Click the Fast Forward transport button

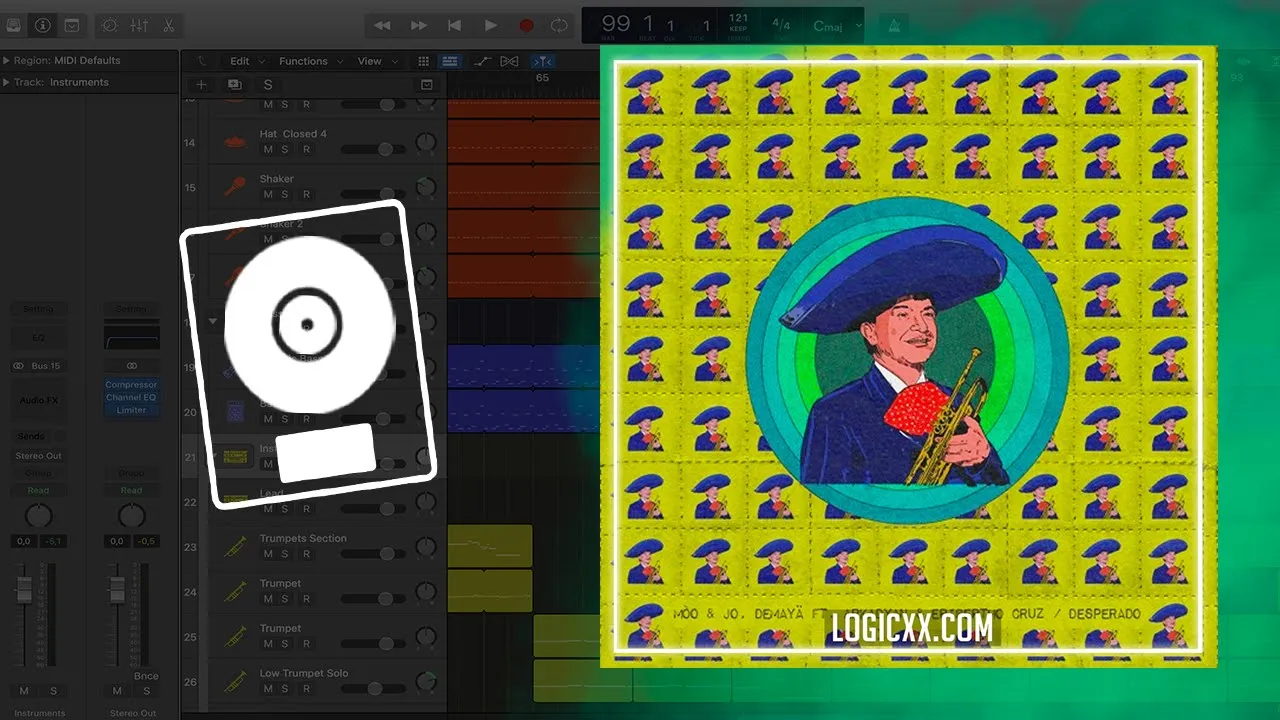pos(419,25)
